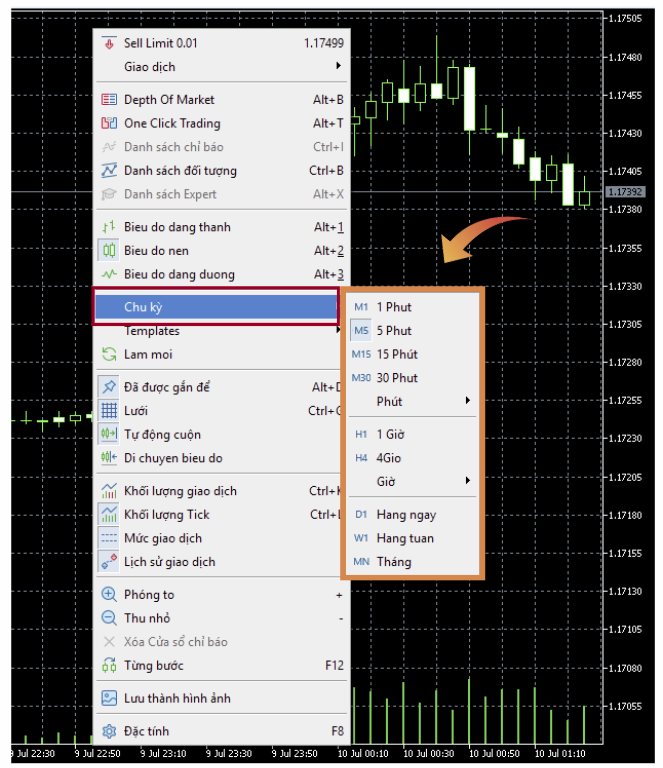
Task: Toggle Tự động cuộn auto scroll
Action: coord(109,435)
